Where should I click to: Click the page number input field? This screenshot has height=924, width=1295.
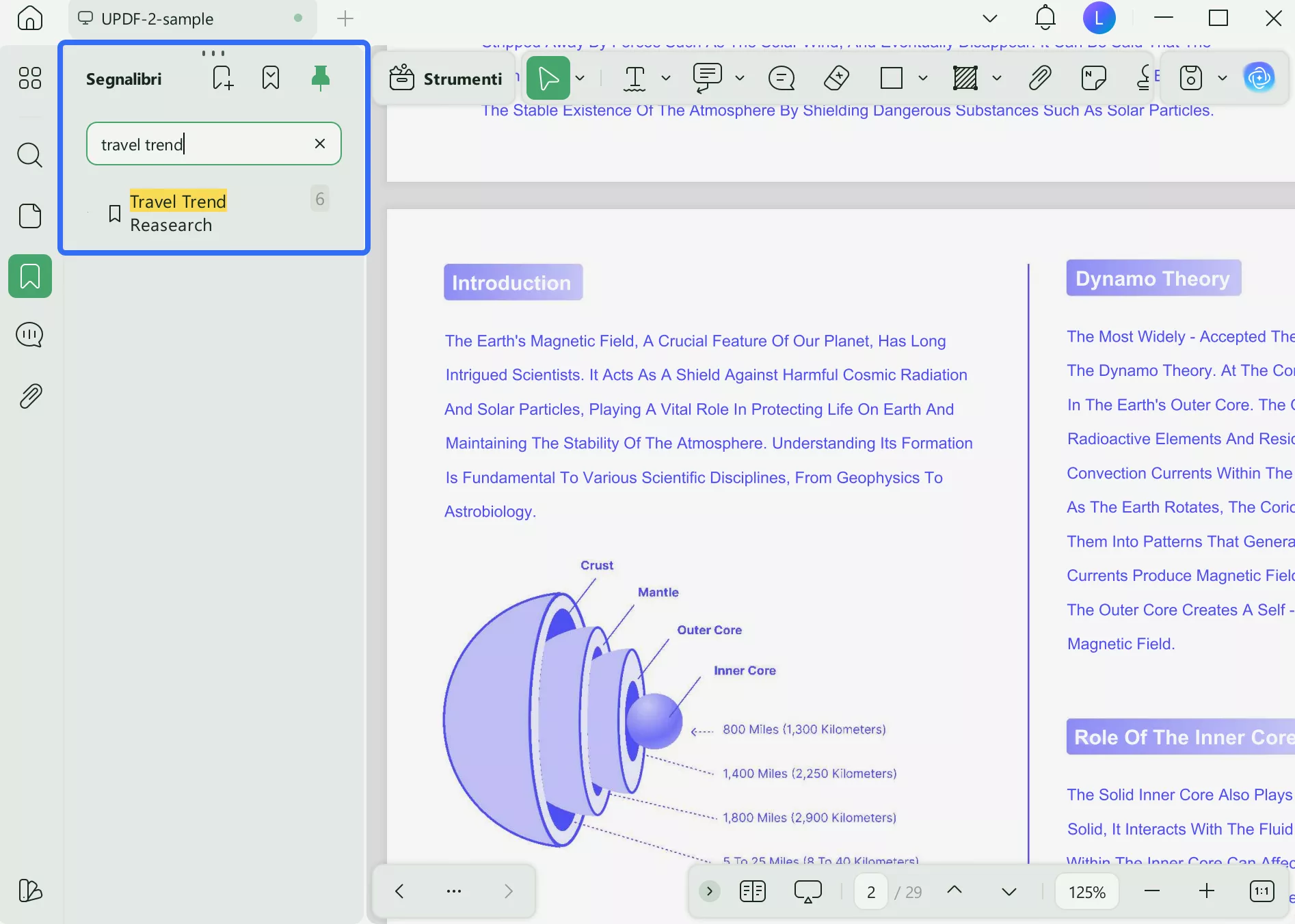[871, 892]
